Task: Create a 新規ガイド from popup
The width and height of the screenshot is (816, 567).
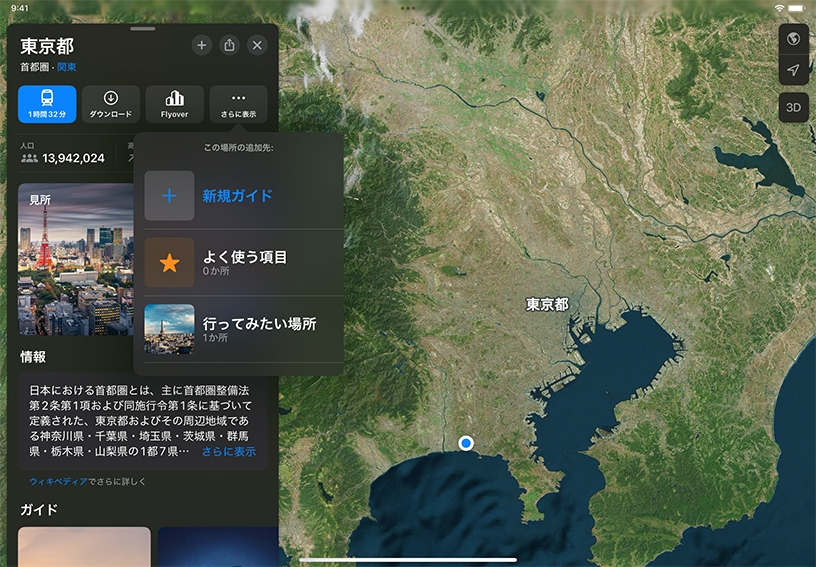Action: [237, 196]
